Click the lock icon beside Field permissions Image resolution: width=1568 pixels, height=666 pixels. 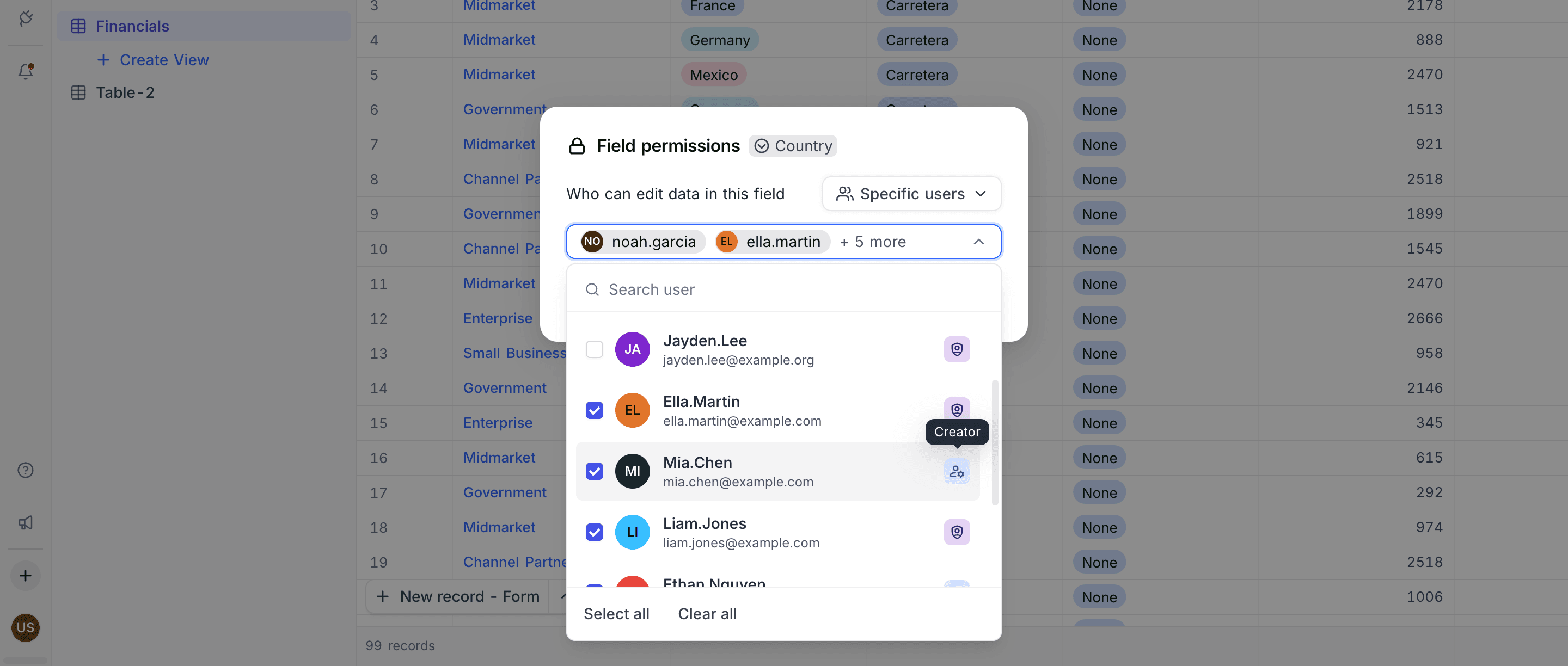click(577, 145)
